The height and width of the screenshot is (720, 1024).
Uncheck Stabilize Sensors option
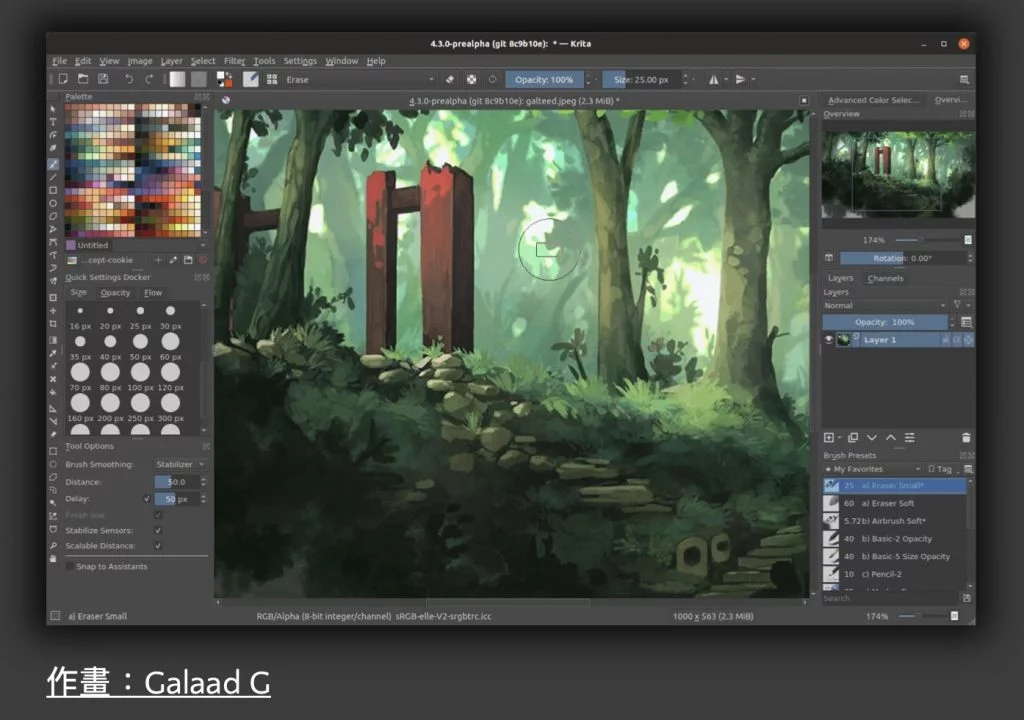(157, 530)
